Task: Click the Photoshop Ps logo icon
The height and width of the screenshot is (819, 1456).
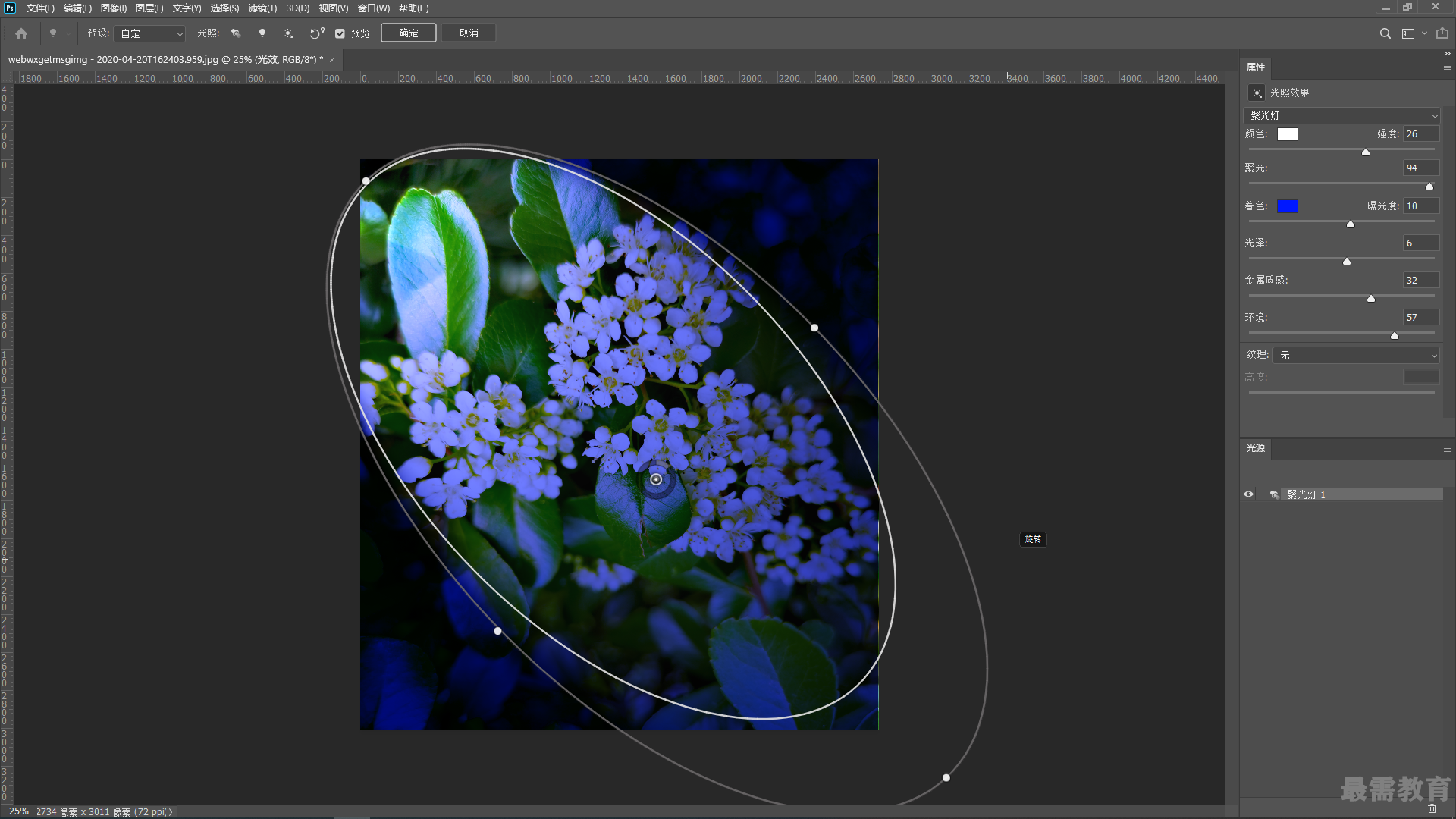Action: point(10,8)
